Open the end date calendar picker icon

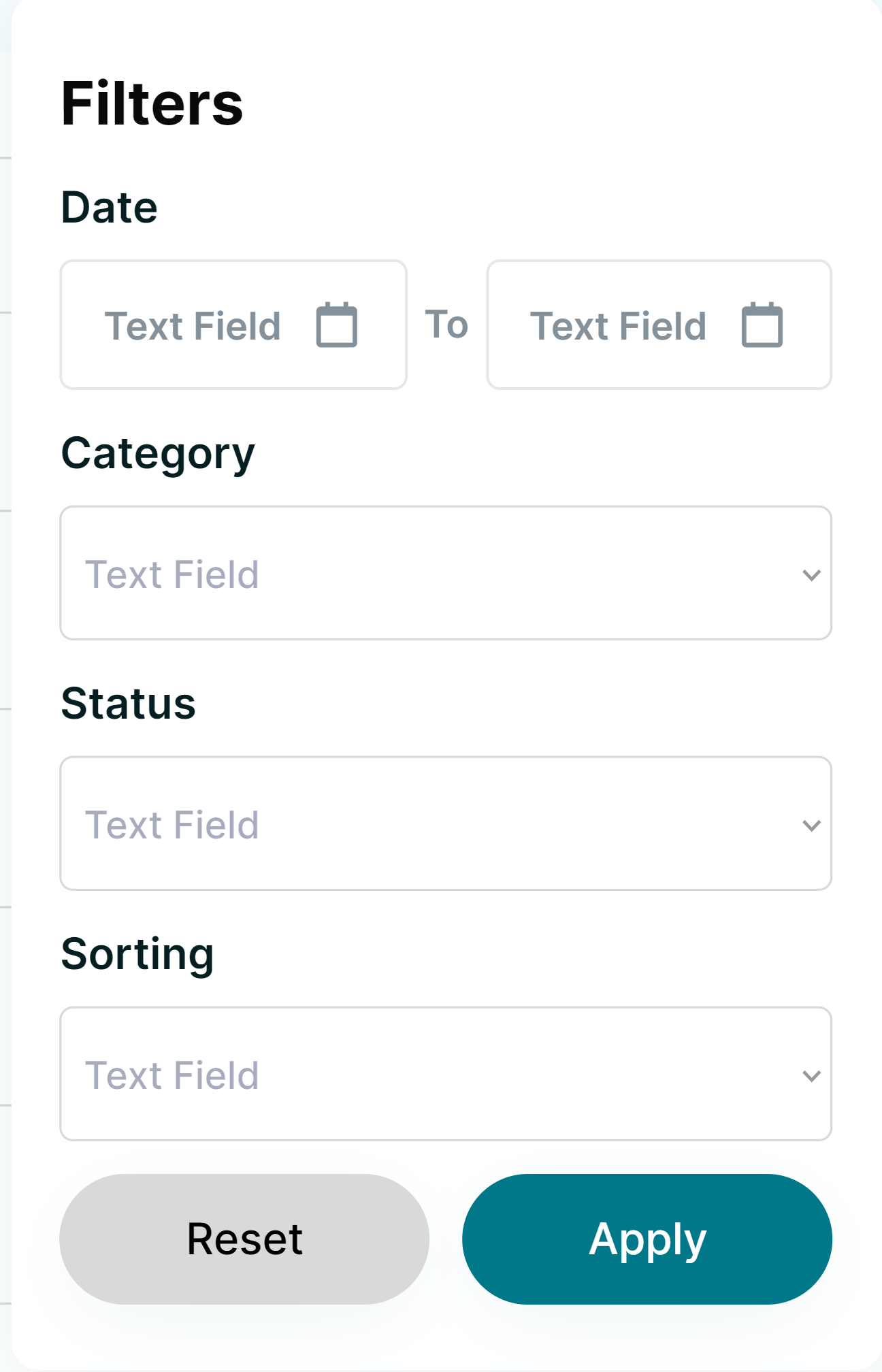[x=762, y=325]
